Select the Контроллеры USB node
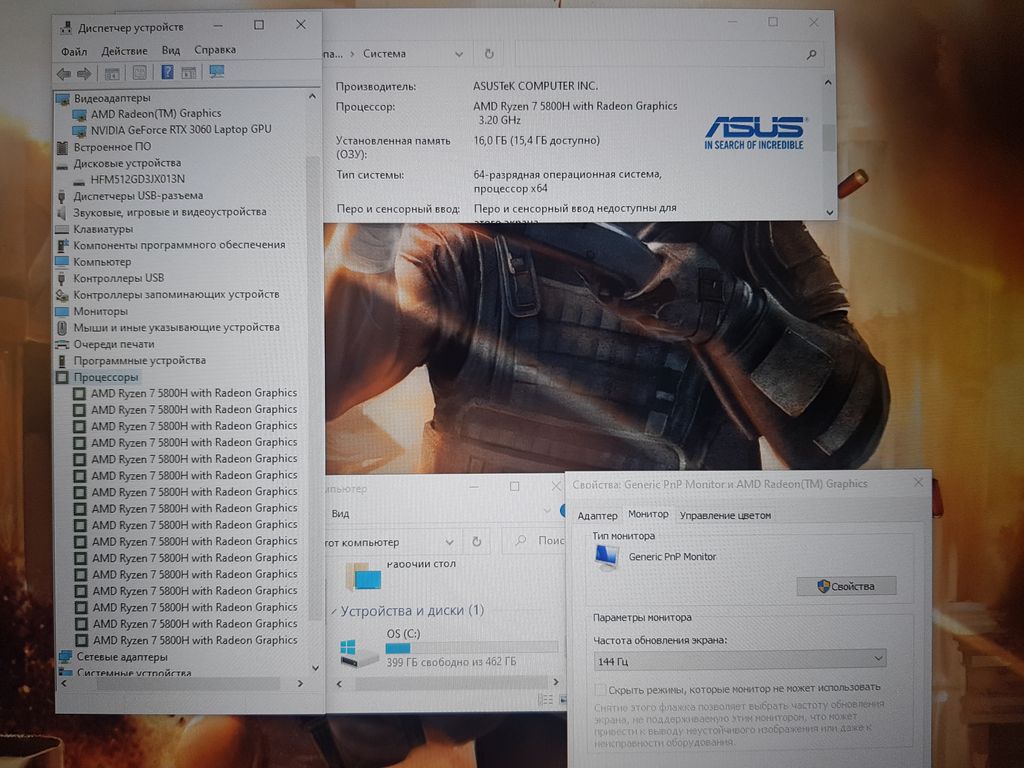This screenshot has width=1024, height=768. pos(118,278)
